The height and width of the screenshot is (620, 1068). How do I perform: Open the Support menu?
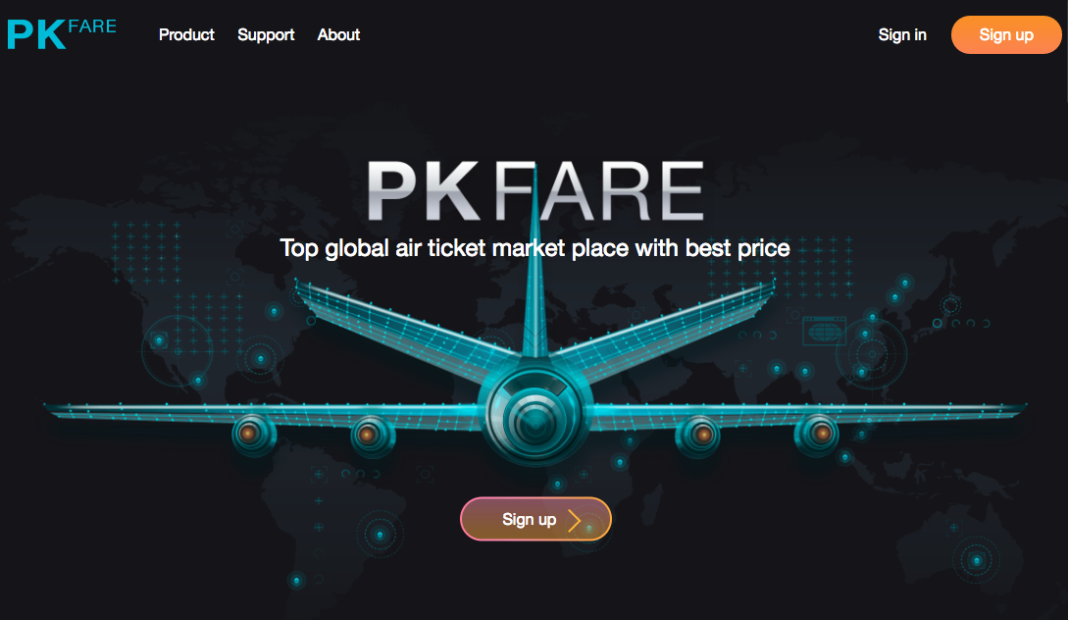(266, 35)
